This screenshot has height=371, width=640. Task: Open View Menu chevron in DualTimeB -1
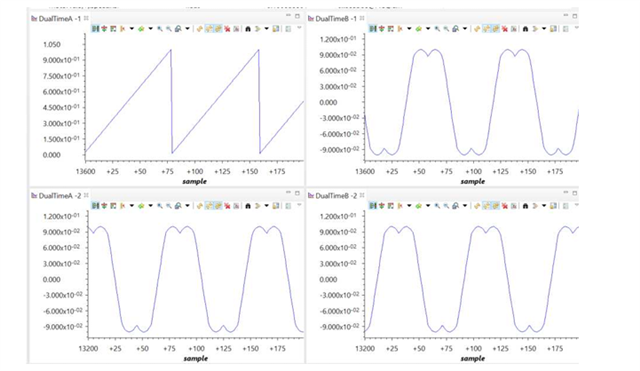[x=576, y=28]
